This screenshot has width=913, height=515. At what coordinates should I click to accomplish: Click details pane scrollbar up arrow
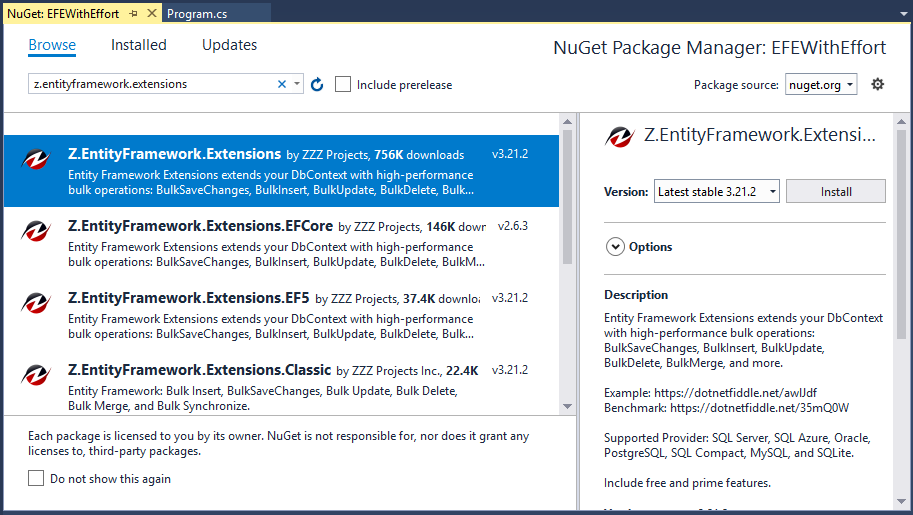coord(901,121)
